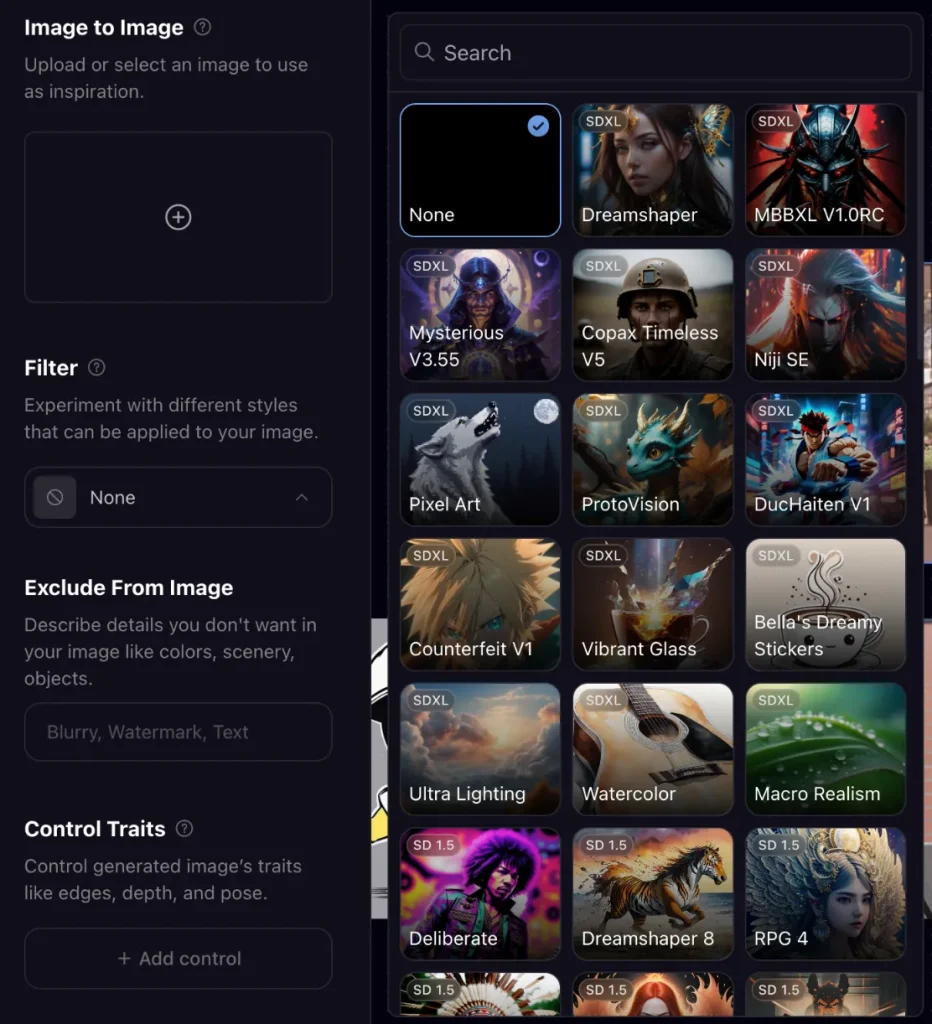Click the help icon beside Image to Image
The image size is (932, 1024).
203,27
